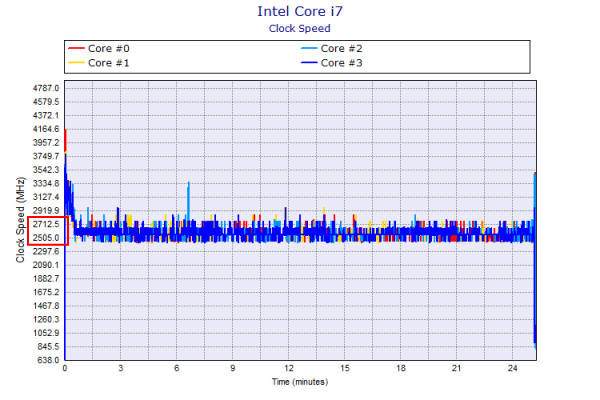Click the 9 minute x-axis tick label
600x400 pixels.
point(233,368)
